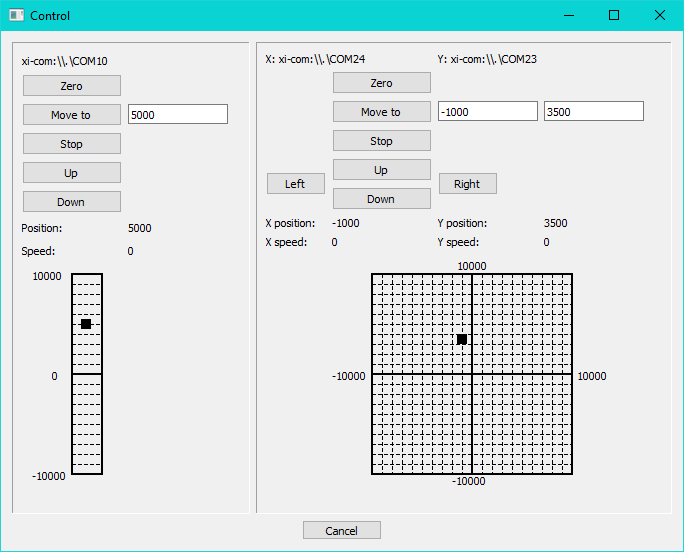Maximize the Control window

tap(614, 15)
